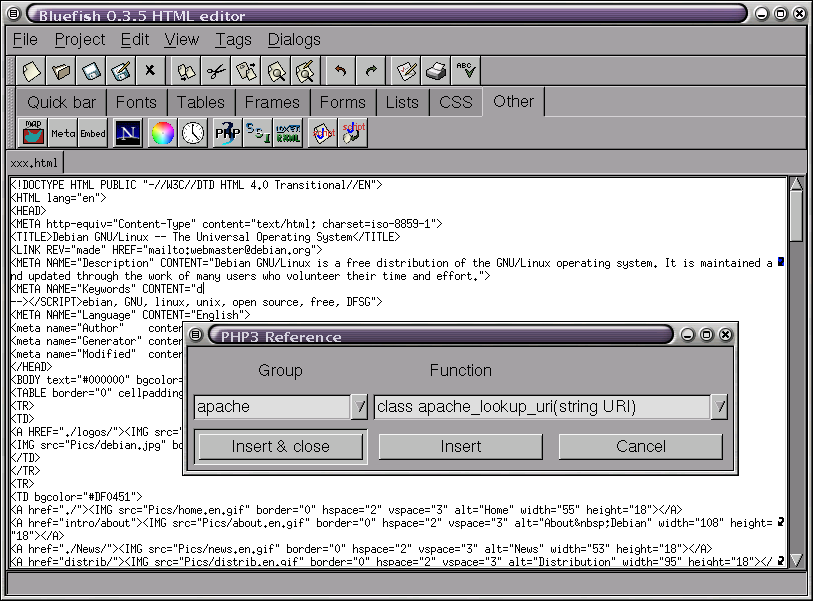Viewport: 813px width, 601px height.
Task: Click the Insert button
Action: click(x=460, y=446)
